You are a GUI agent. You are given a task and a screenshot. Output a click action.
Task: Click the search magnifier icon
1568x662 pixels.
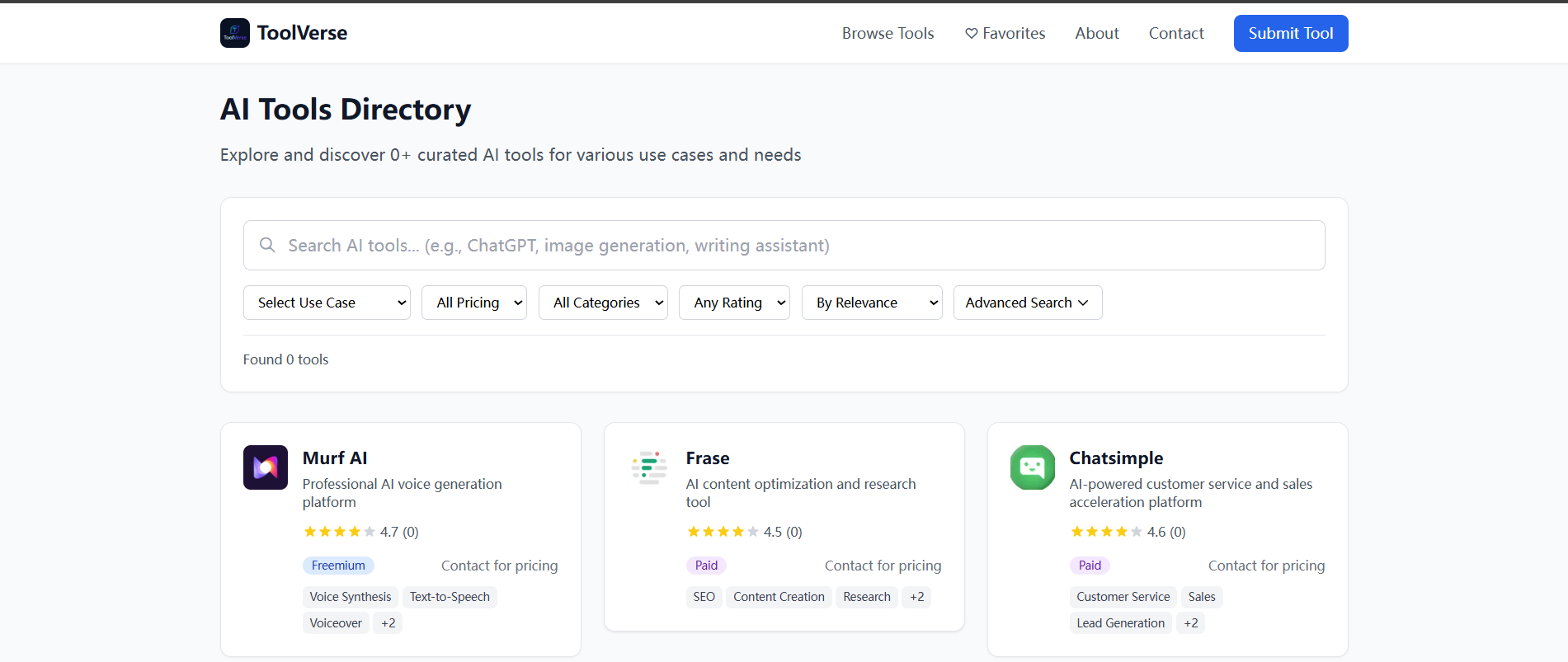click(267, 245)
